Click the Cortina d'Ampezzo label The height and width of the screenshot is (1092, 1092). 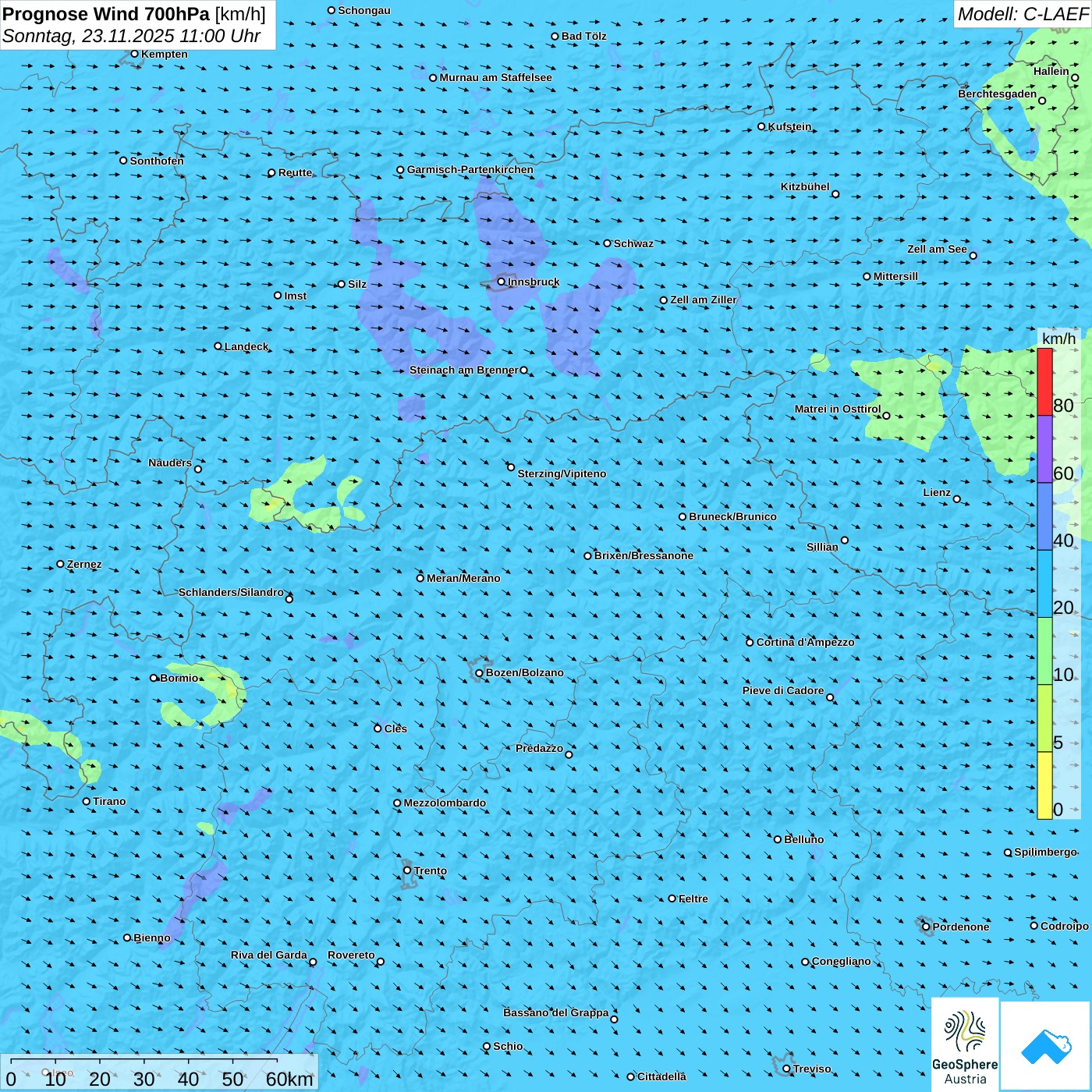click(x=805, y=642)
